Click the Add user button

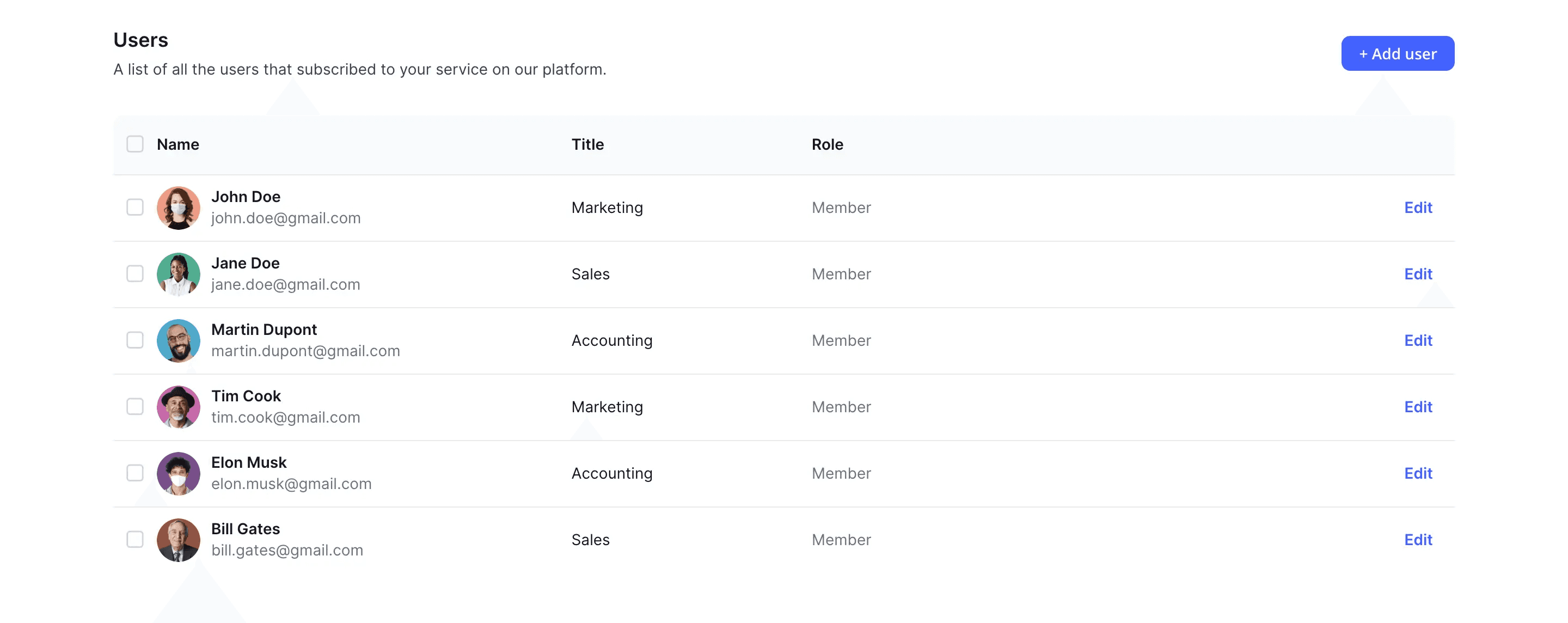click(x=1398, y=53)
